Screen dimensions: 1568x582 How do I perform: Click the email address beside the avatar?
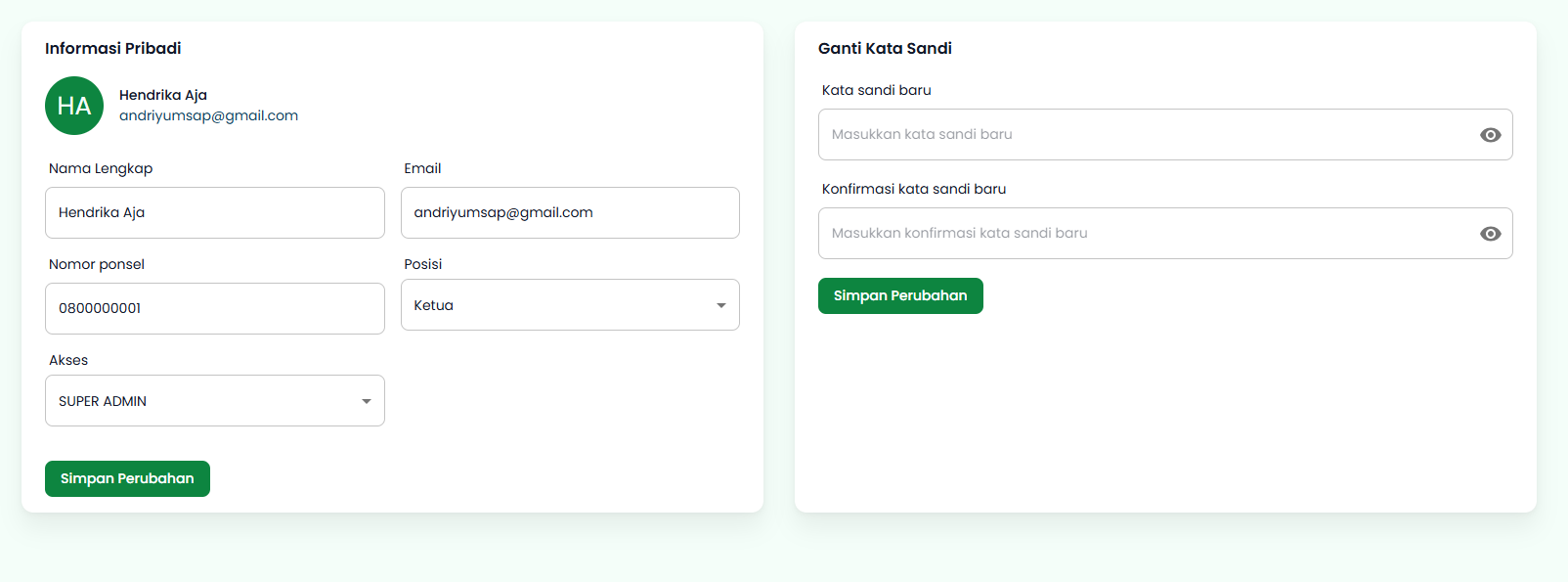(208, 115)
